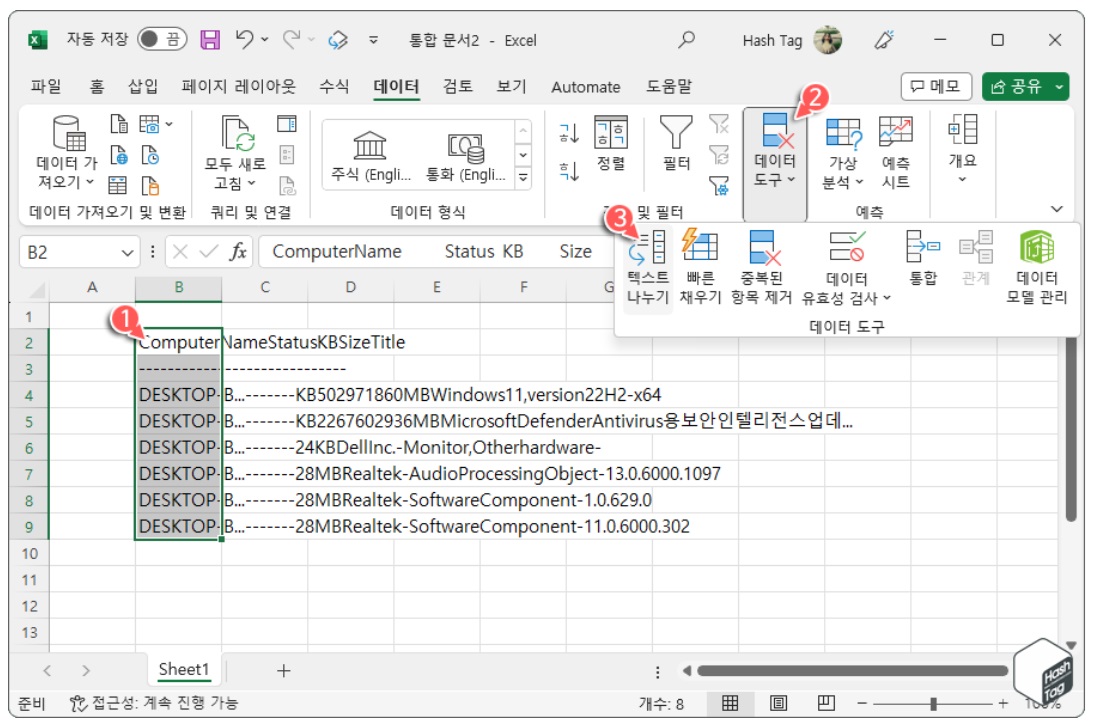Click the Redo arrow icon

tap(291, 39)
